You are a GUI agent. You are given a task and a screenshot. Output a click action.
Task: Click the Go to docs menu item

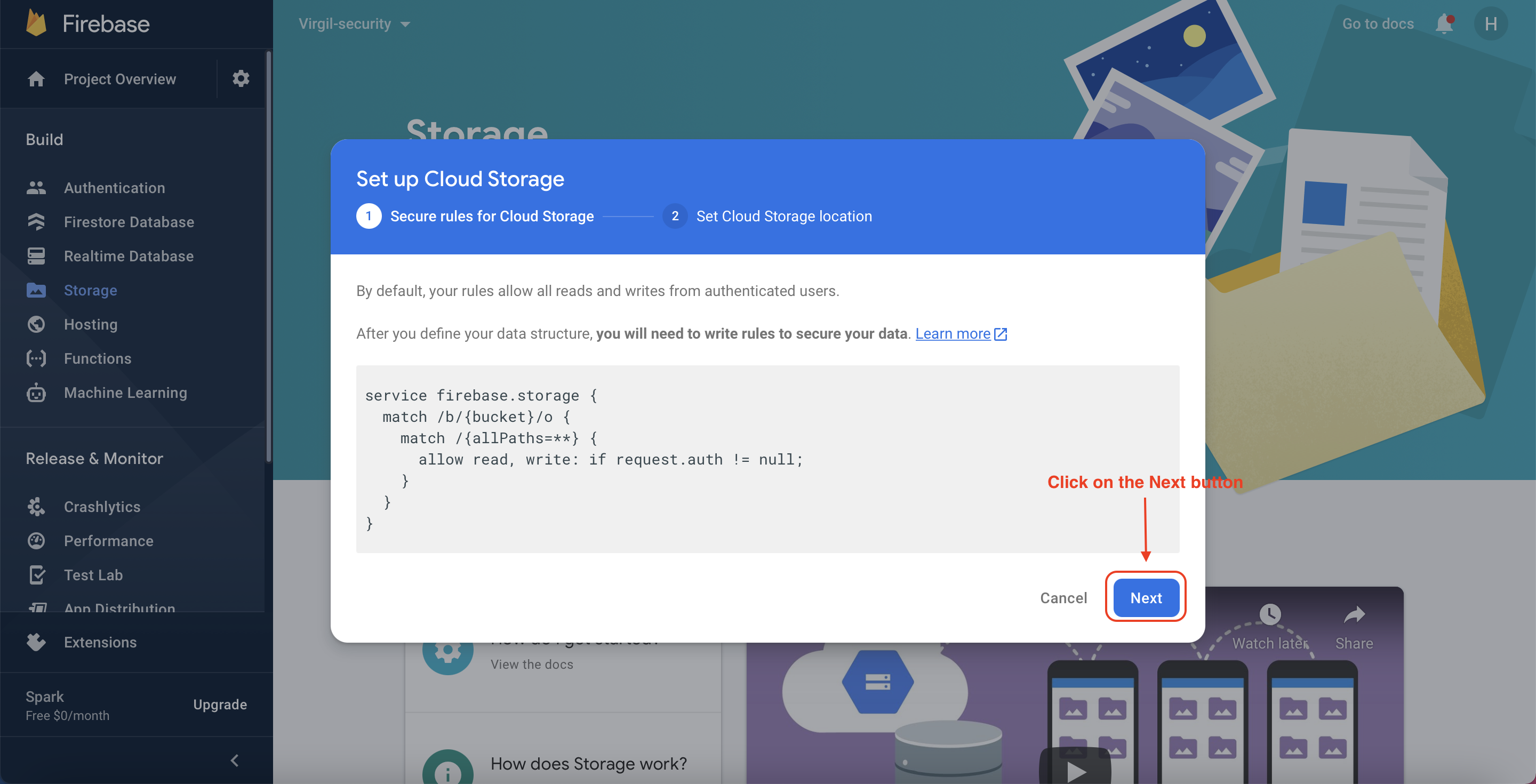[x=1375, y=22]
